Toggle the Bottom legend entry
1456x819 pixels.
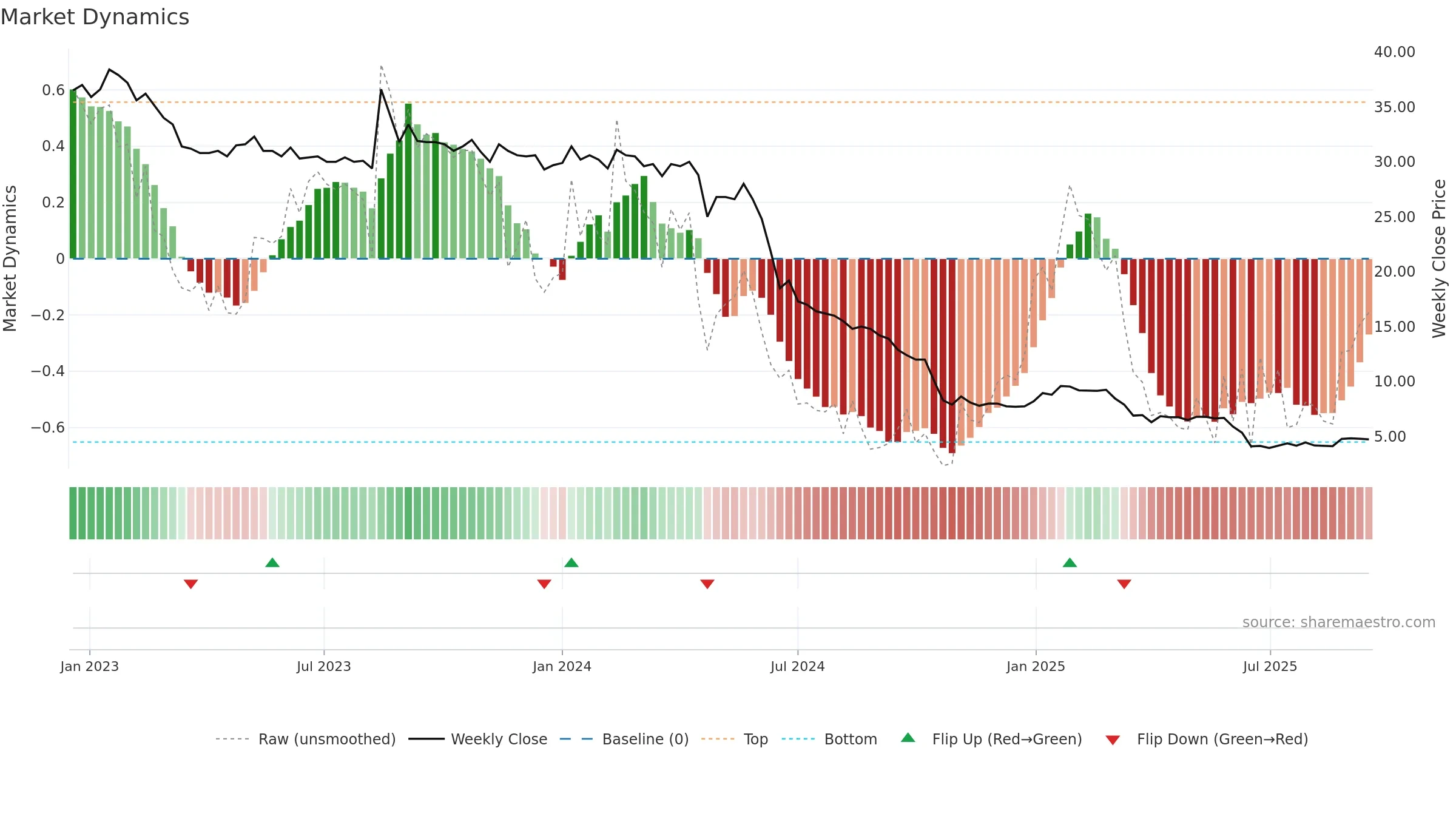(x=829, y=739)
